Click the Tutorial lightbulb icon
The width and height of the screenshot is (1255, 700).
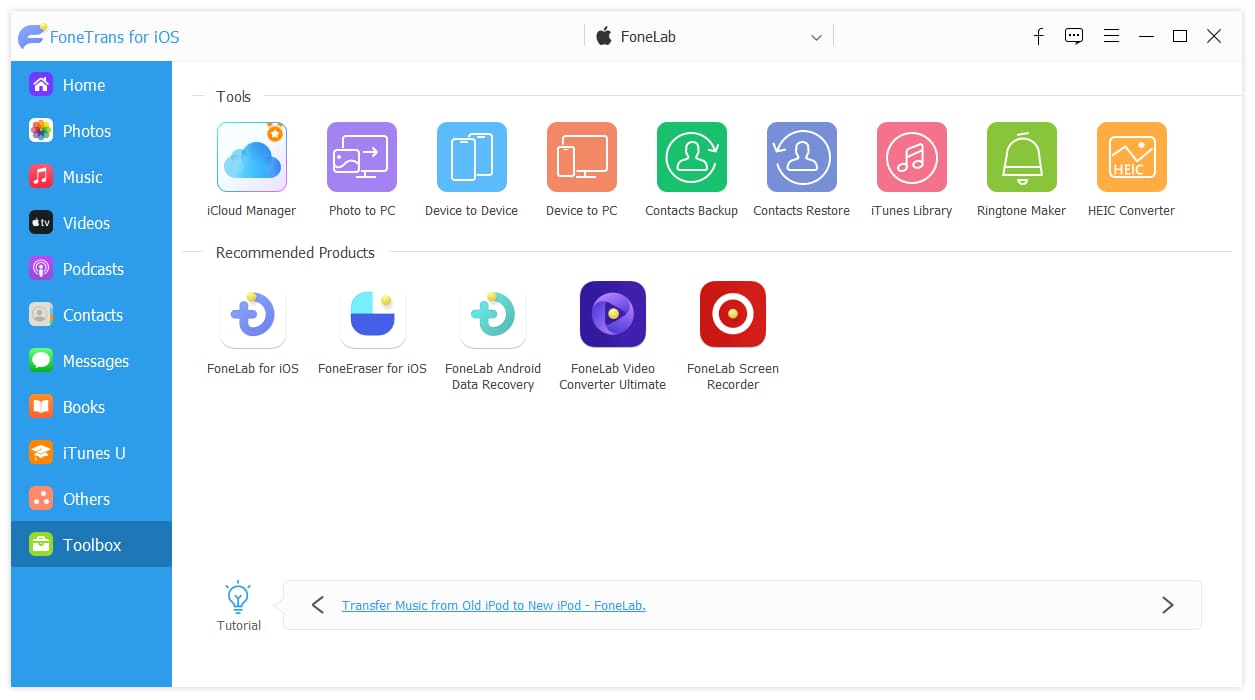pos(238,597)
